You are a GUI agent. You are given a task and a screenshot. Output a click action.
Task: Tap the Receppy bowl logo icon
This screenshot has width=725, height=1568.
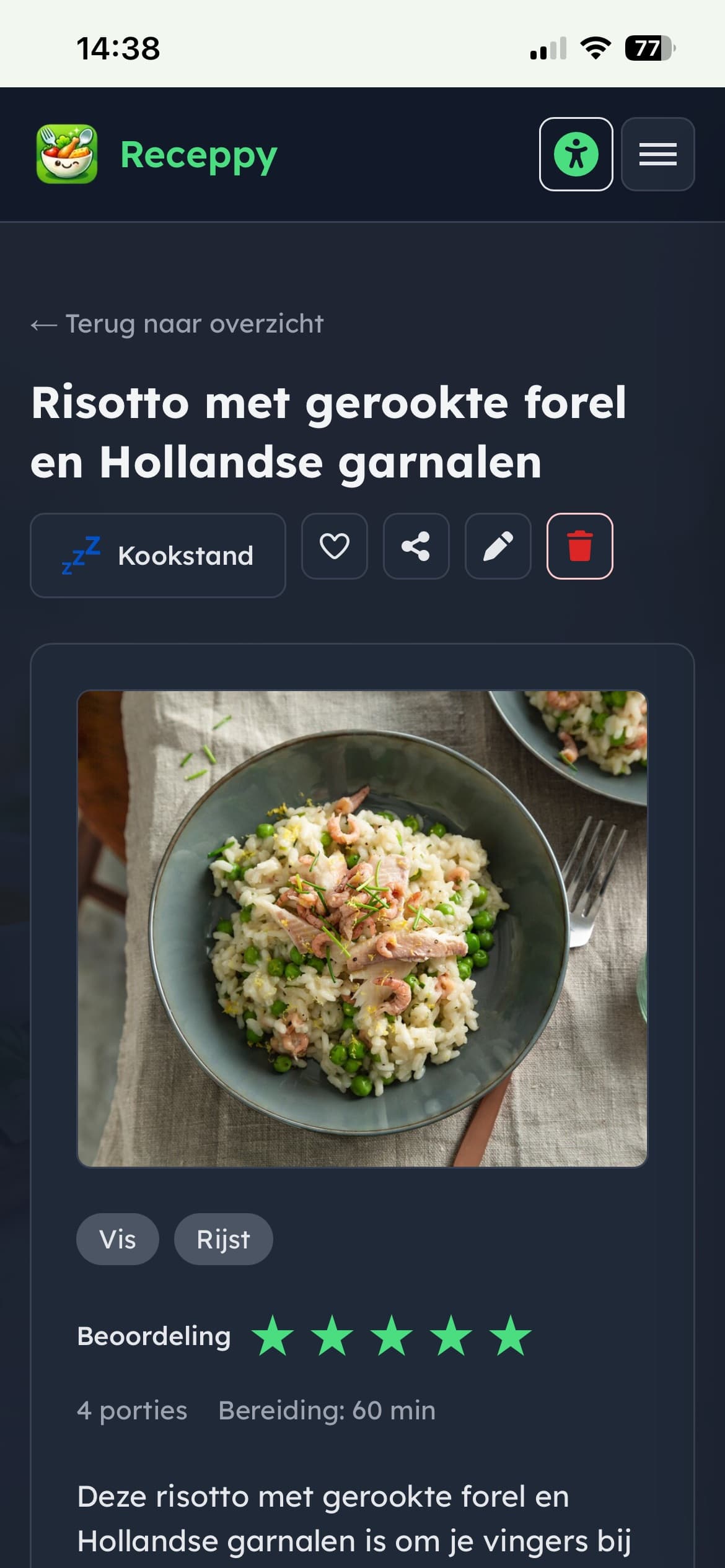click(67, 154)
